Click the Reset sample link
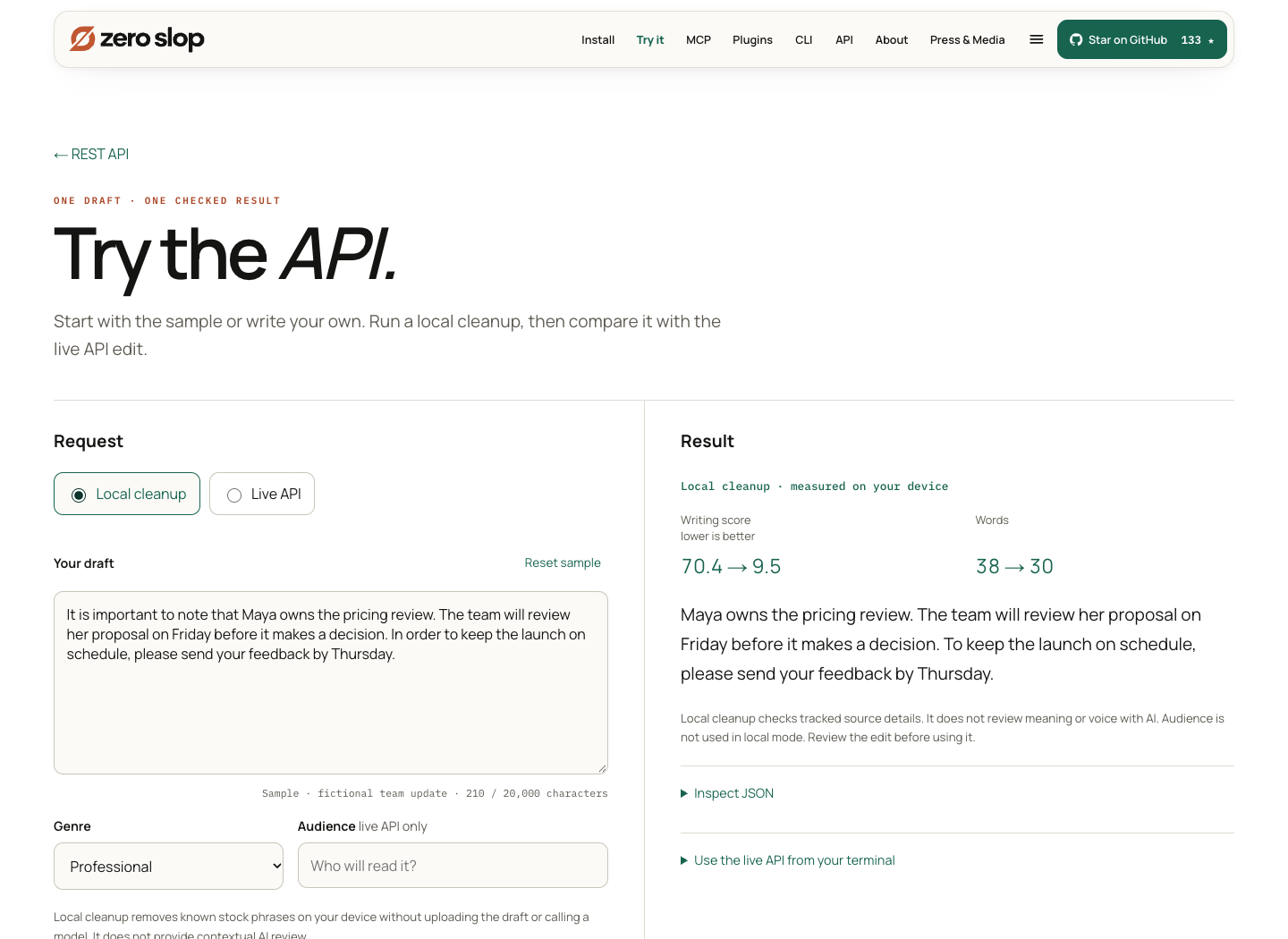This screenshot has height=939, width=1288. coord(563,563)
